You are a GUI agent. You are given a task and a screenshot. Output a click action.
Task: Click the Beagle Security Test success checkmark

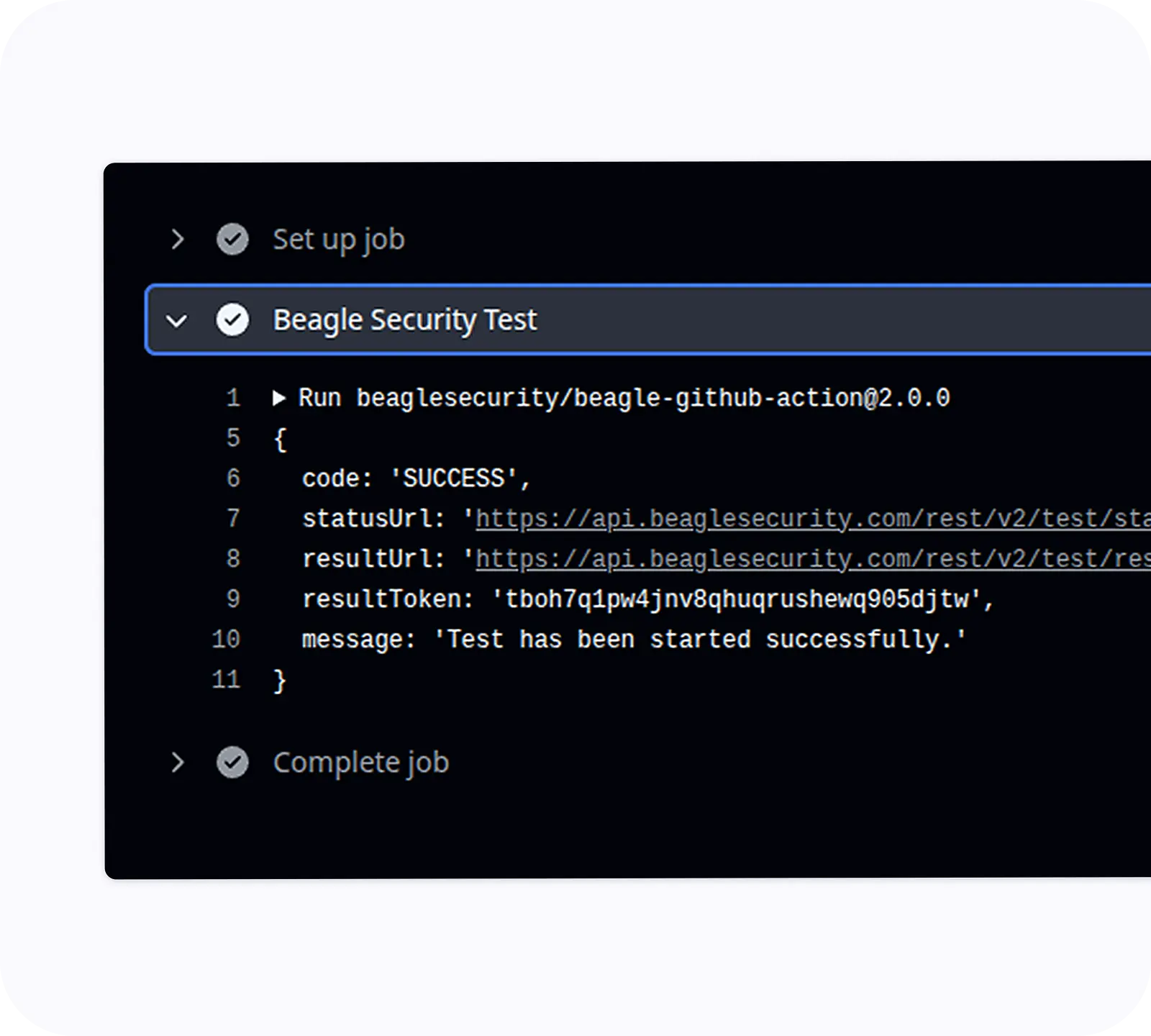[x=232, y=320]
